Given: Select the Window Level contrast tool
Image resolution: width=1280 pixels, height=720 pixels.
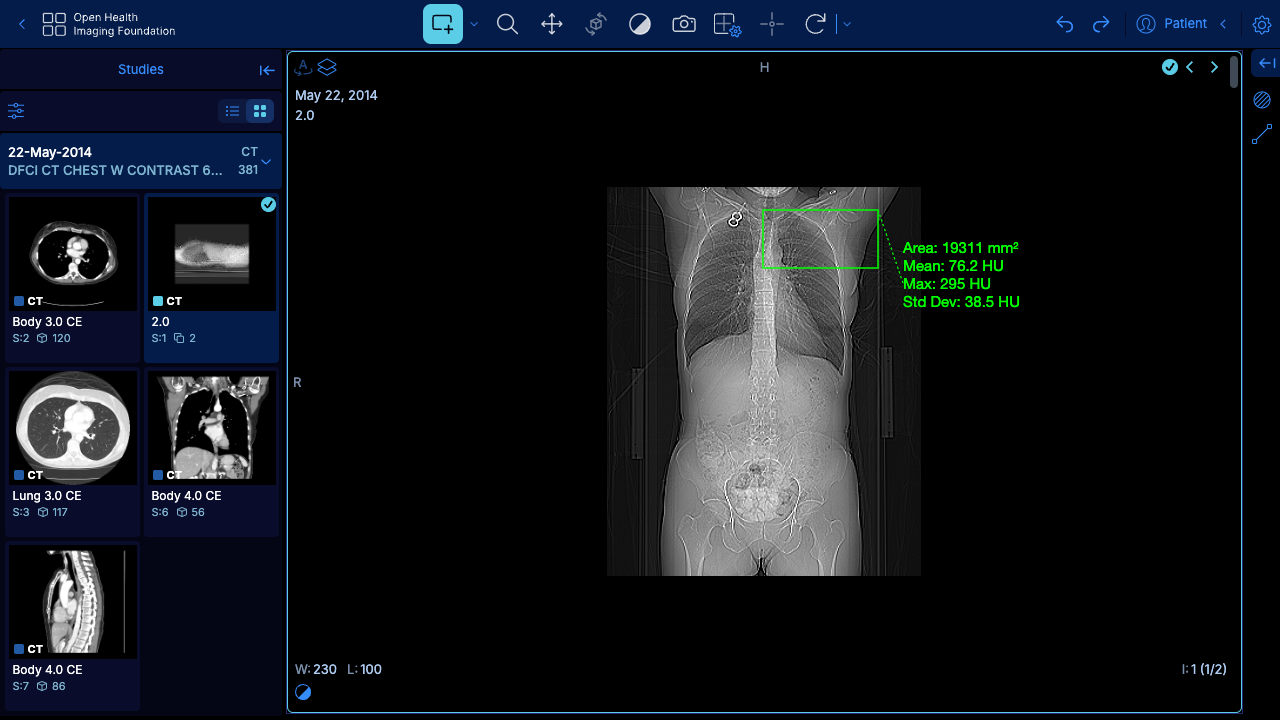Looking at the screenshot, I should pyautogui.click(x=640, y=24).
